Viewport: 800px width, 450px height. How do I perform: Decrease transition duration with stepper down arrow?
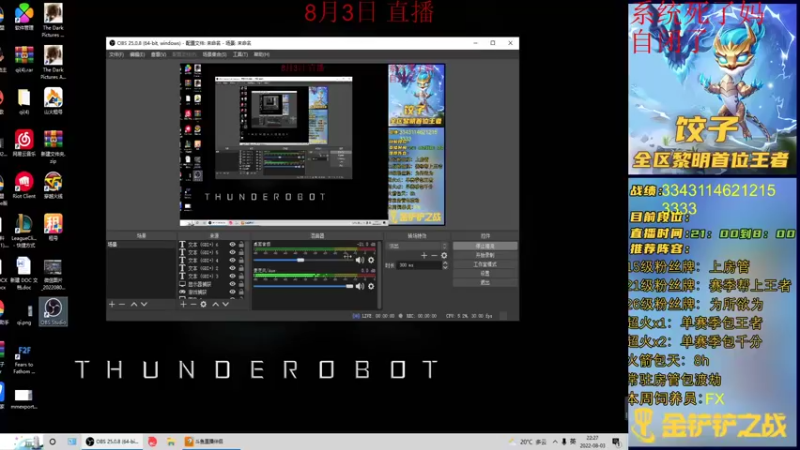click(x=445, y=267)
